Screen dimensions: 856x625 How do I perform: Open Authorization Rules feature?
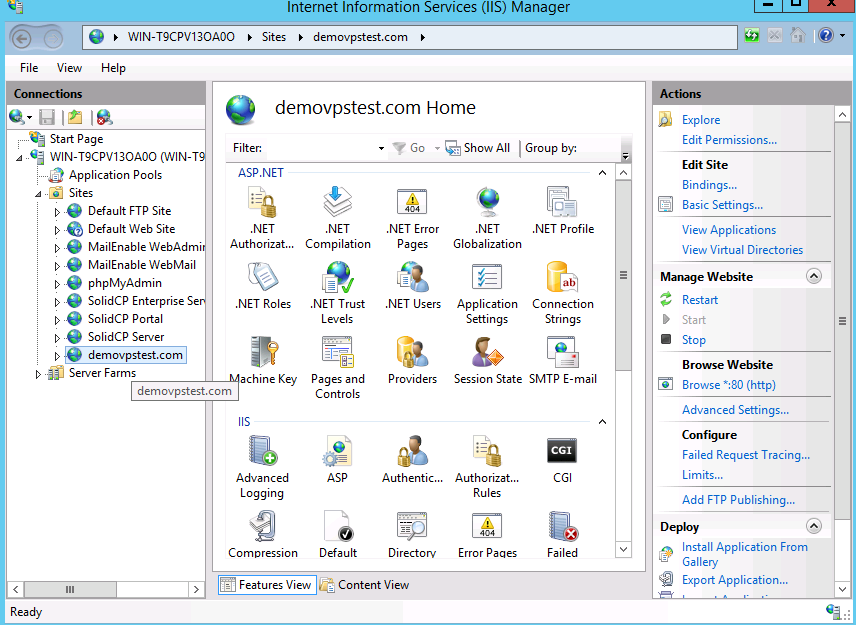487,466
